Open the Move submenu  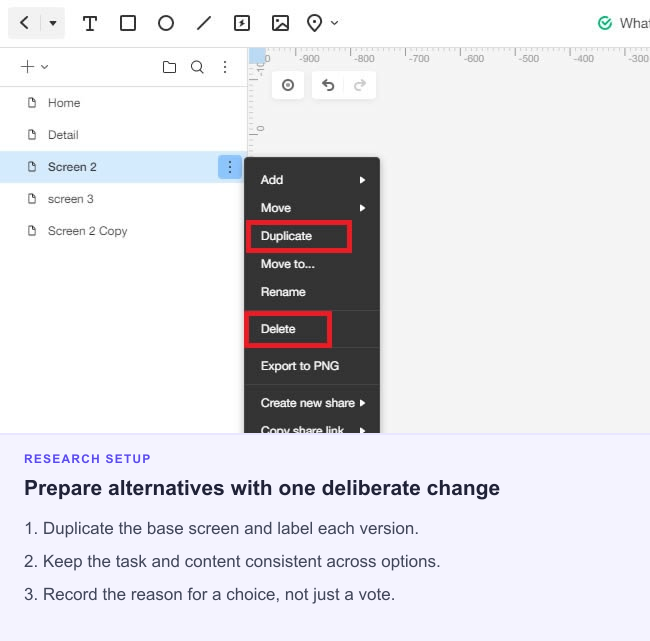coord(312,208)
